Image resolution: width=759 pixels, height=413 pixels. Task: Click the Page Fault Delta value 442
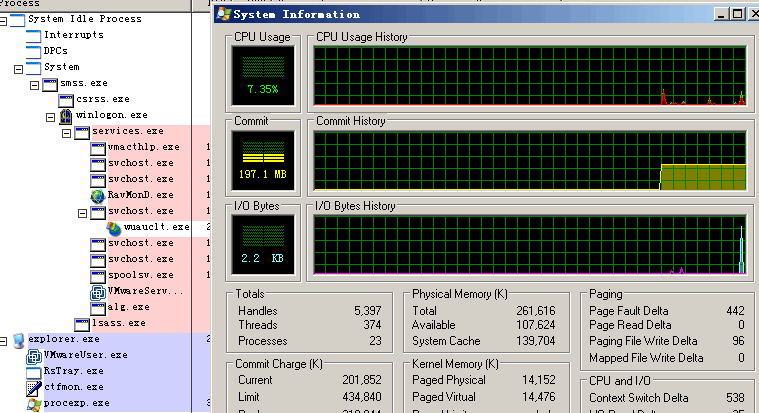(735, 311)
